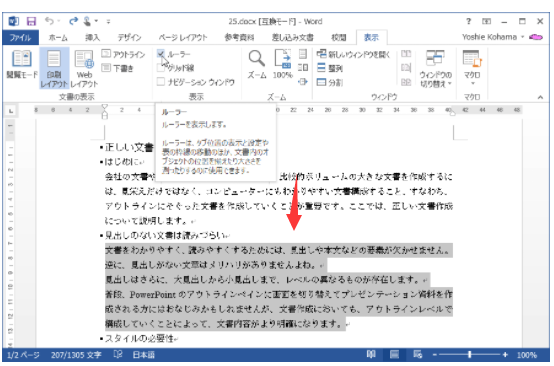Select print layout button in status bar
This screenshot has width=554, height=366.
(x=394, y=354)
